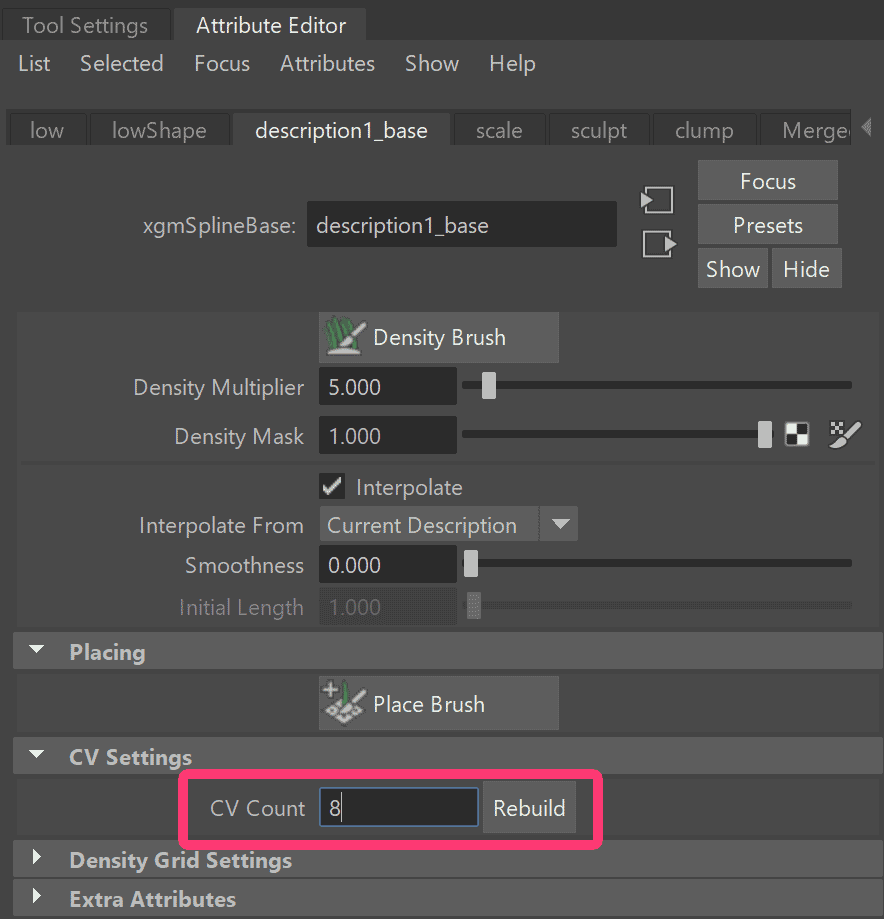Activate the Density Brush tool
This screenshot has width=884, height=919.
point(438,338)
